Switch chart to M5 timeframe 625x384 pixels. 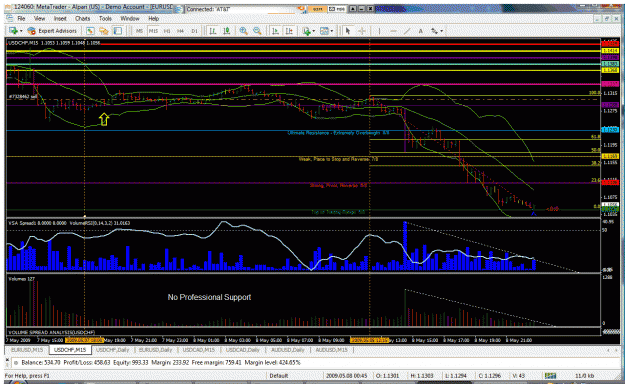(x=139, y=31)
